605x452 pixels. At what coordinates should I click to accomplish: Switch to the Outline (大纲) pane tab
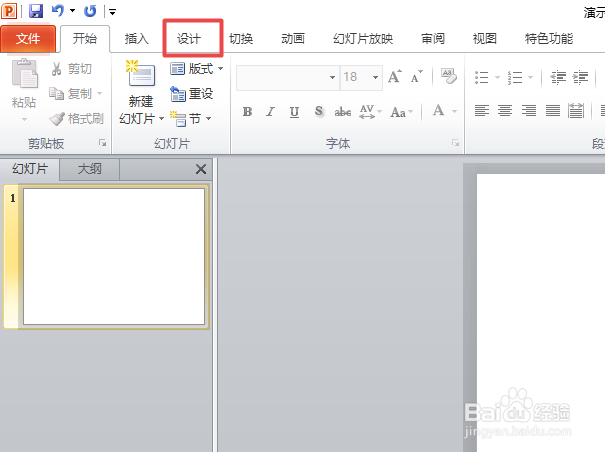[x=90, y=169]
